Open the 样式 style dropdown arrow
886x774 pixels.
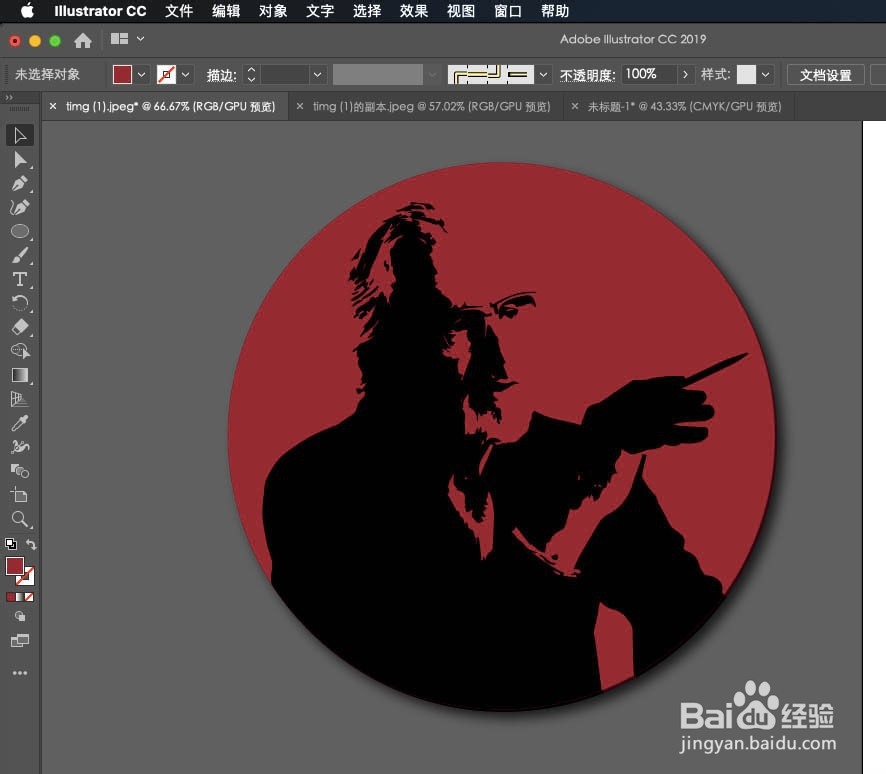(765, 75)
